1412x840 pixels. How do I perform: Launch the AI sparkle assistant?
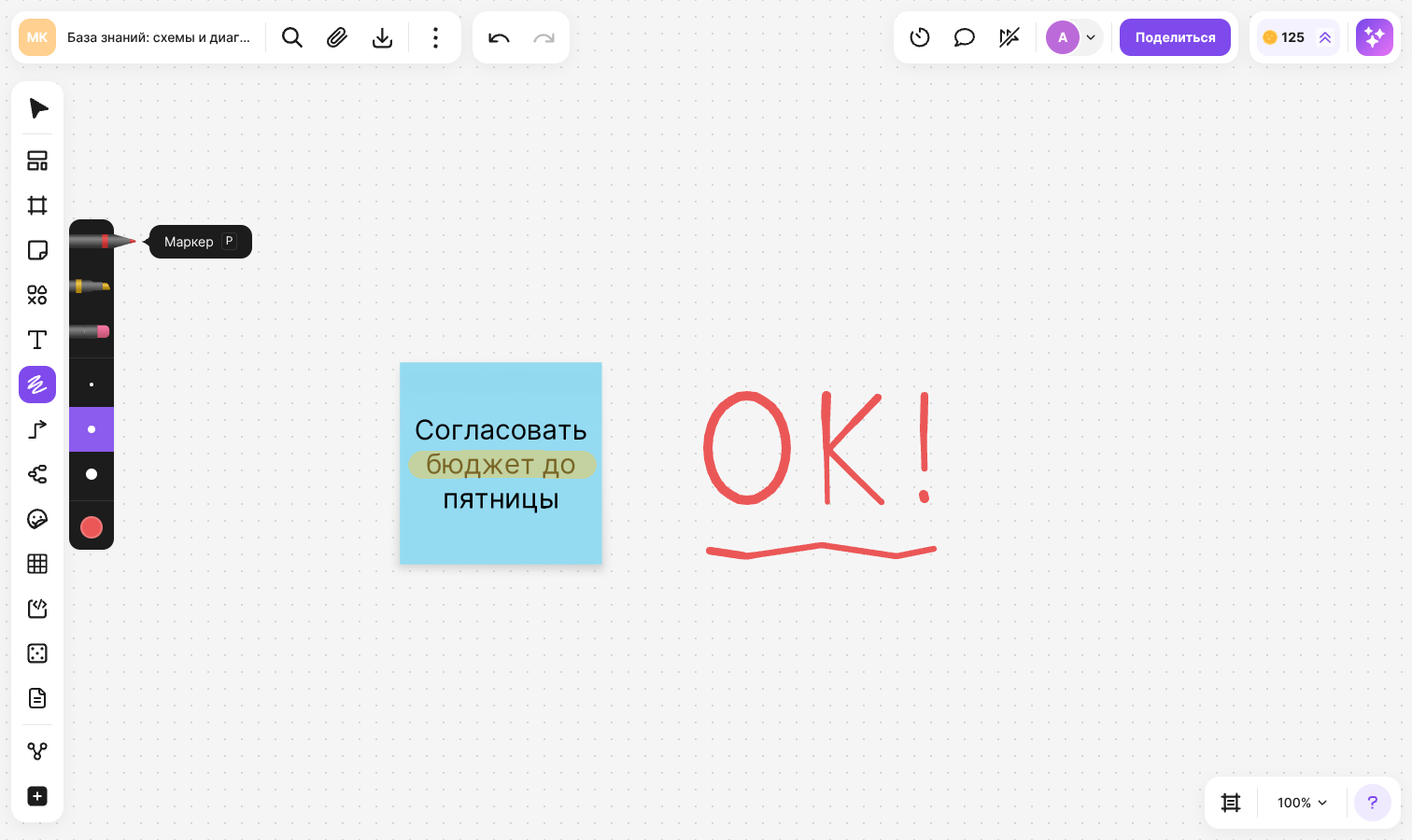1375,37
